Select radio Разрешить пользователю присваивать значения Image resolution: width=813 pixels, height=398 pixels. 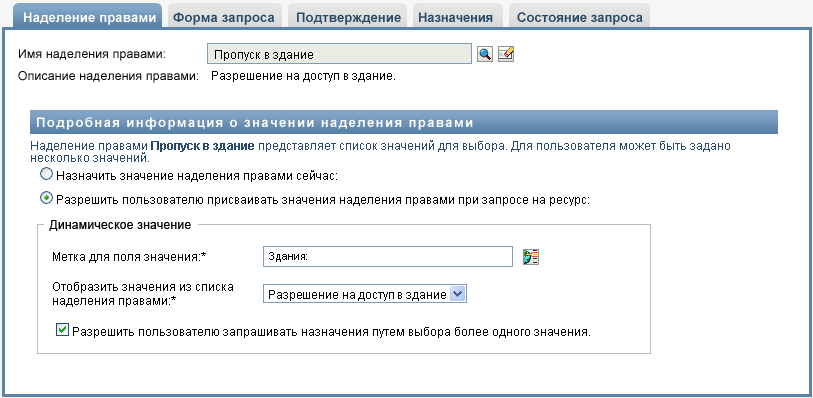47,198
